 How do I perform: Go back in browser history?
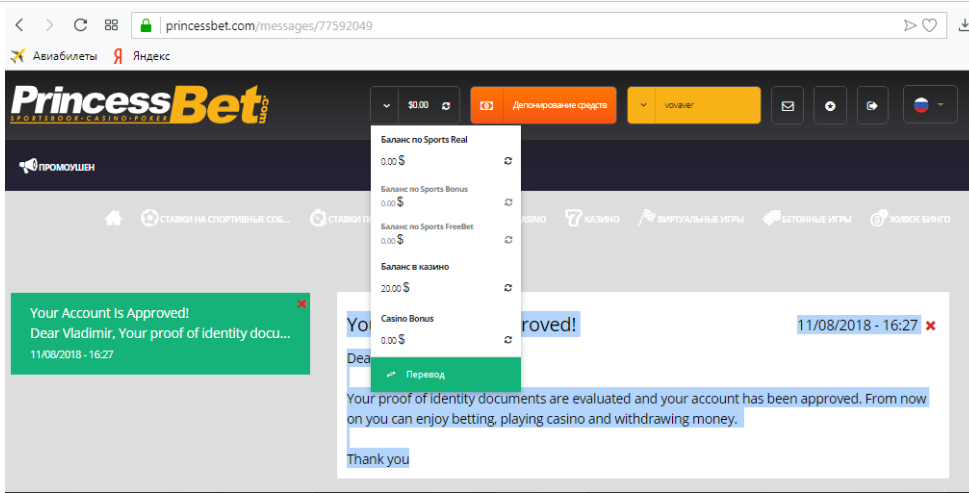coord(19,25)
